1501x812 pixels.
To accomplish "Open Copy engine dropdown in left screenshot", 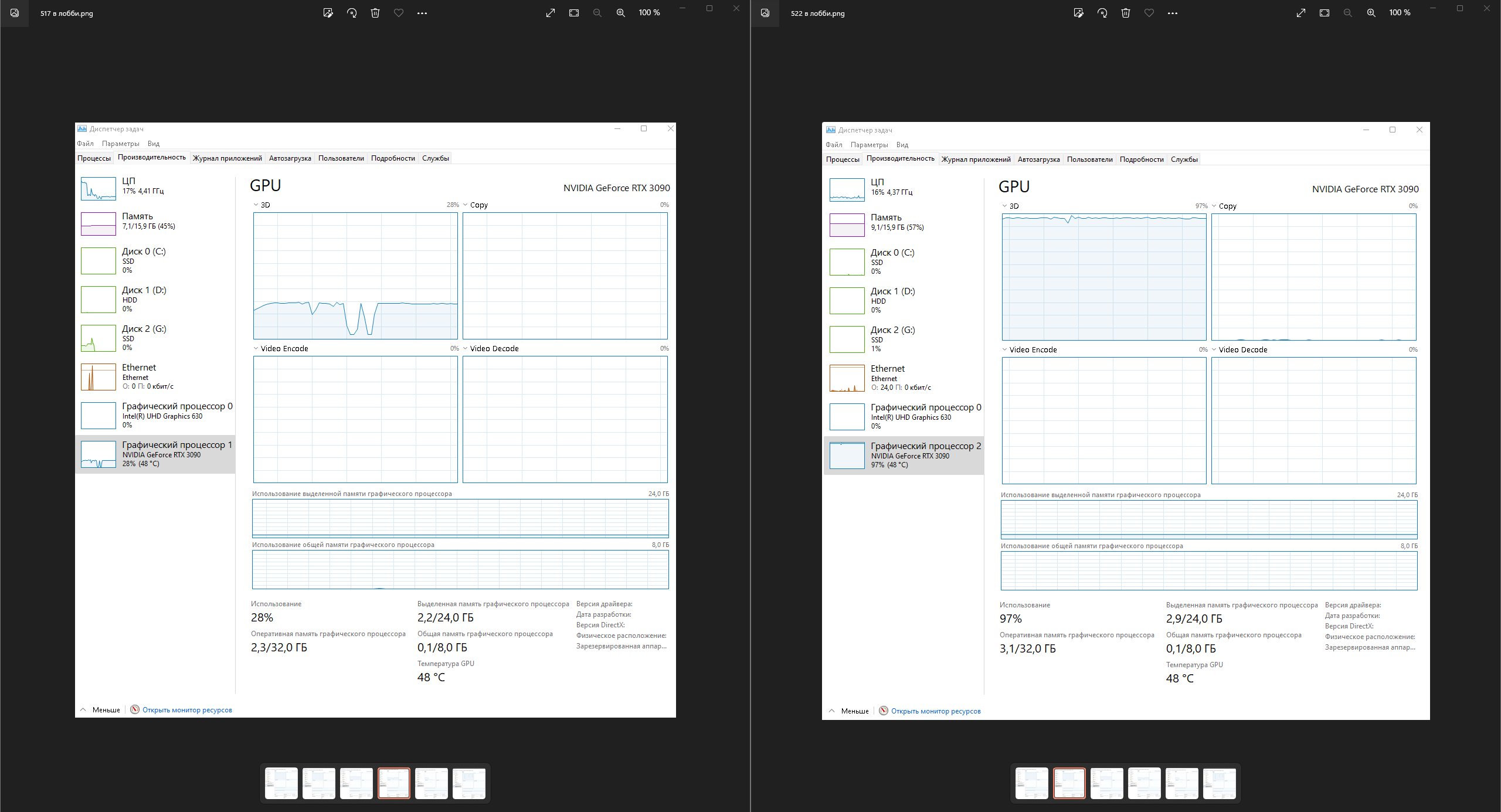I will tap(466, 205).
